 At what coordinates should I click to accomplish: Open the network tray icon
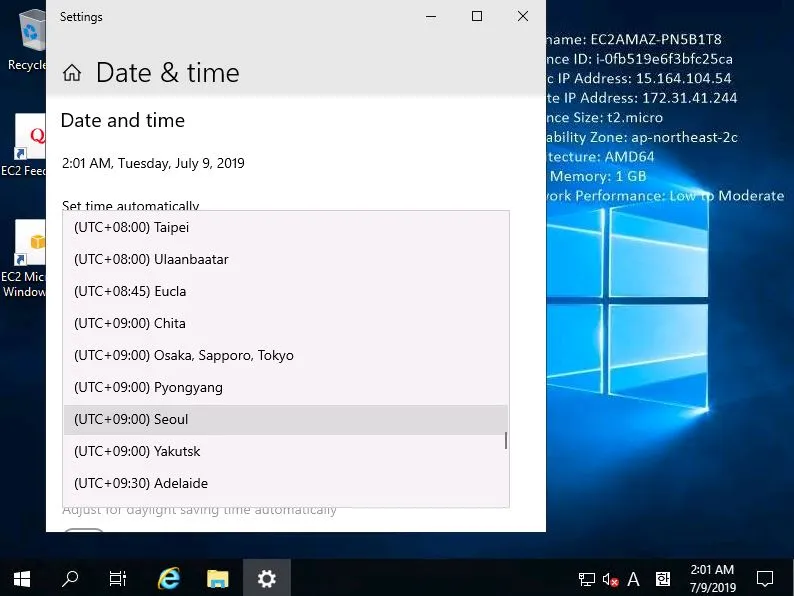pos(587,579)
